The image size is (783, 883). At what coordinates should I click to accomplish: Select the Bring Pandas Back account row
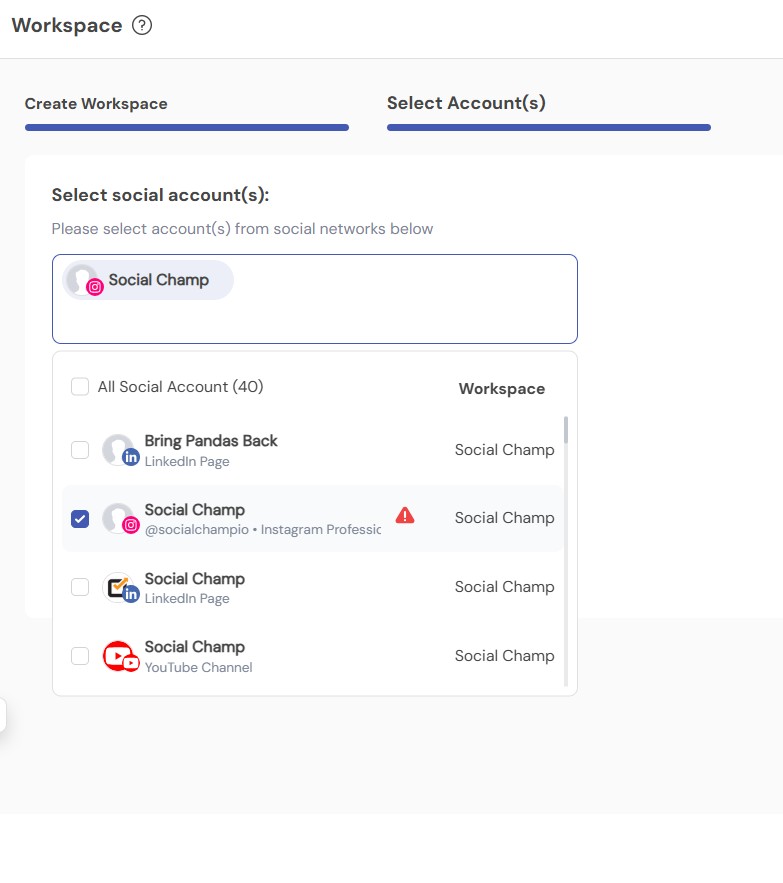coord(313,450)
